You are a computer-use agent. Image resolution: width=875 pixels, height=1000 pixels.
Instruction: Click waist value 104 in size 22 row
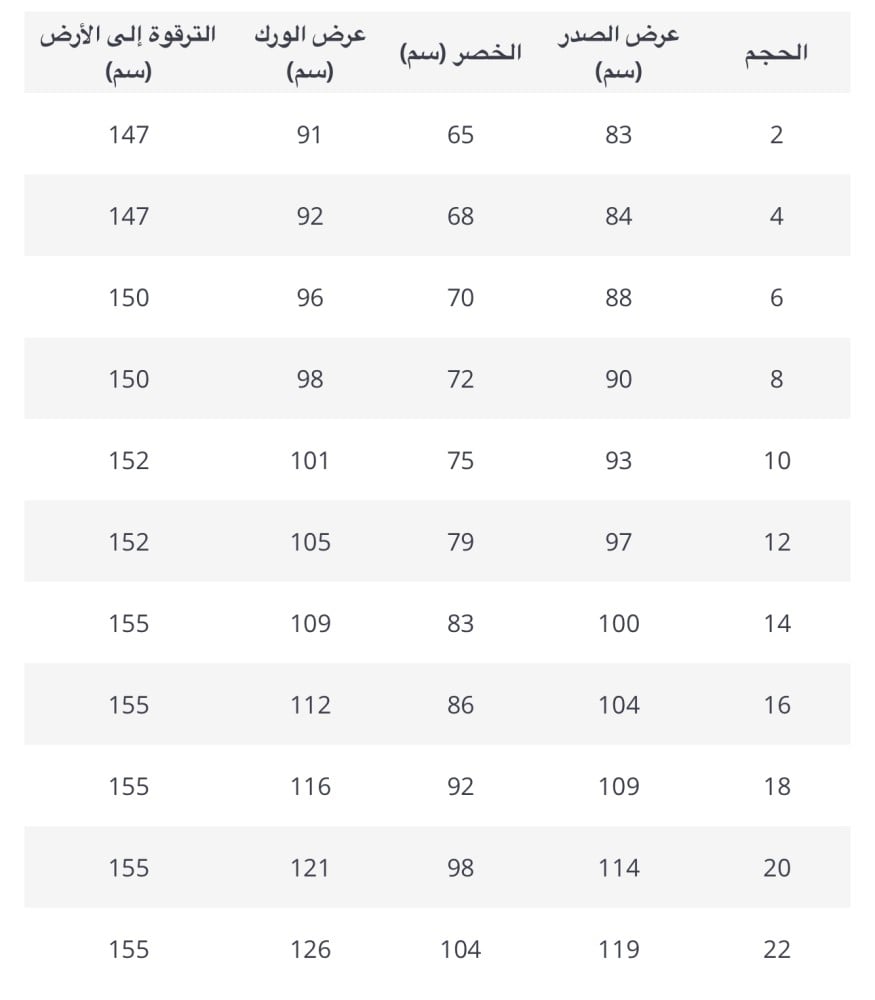click(460, 950)
